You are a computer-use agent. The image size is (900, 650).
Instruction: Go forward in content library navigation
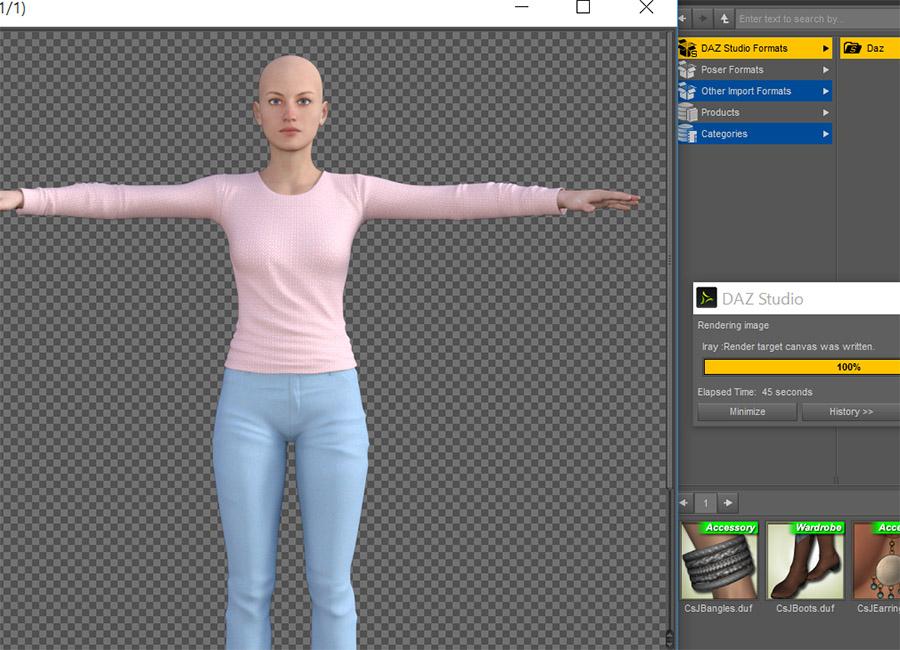(703, 18)
